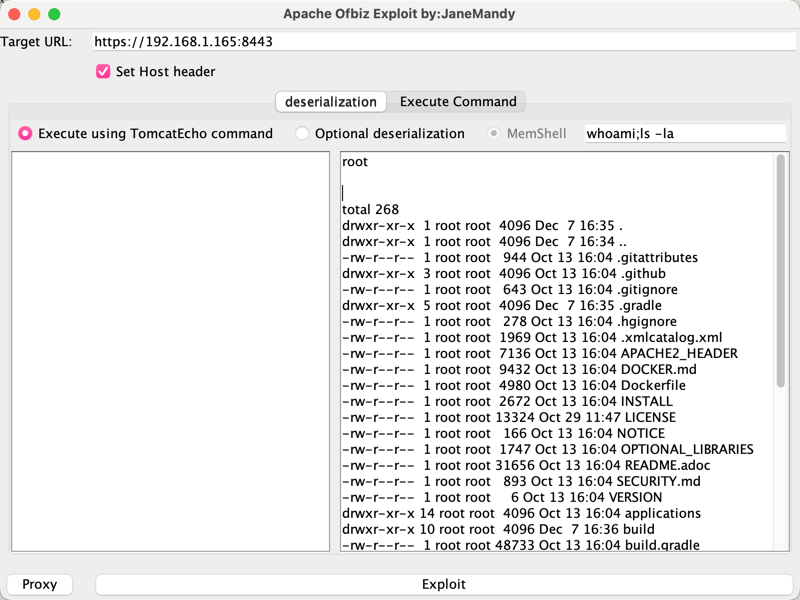Viewport: 800px width, 600px height.
Task: Maximize the window with green button
Action: click(x=54, y=14)
